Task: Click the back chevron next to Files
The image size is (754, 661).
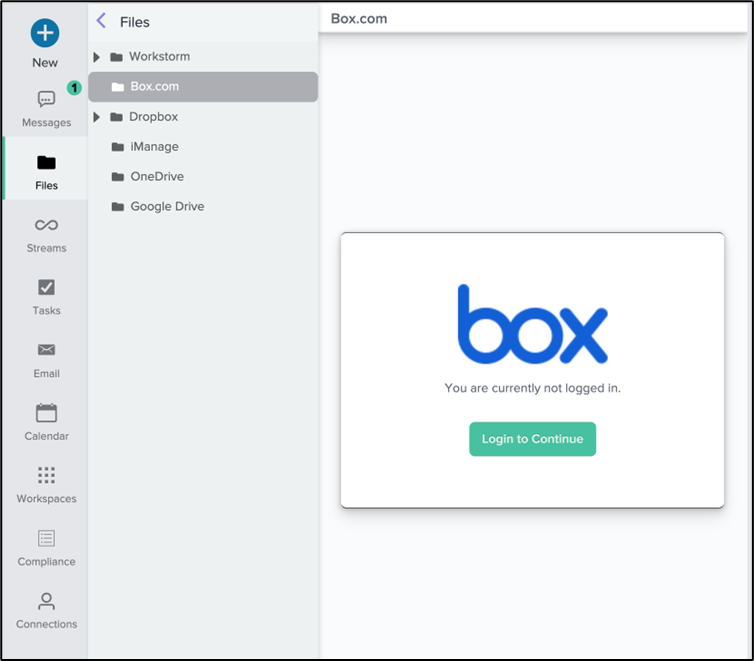Action: tap(101, 21)
